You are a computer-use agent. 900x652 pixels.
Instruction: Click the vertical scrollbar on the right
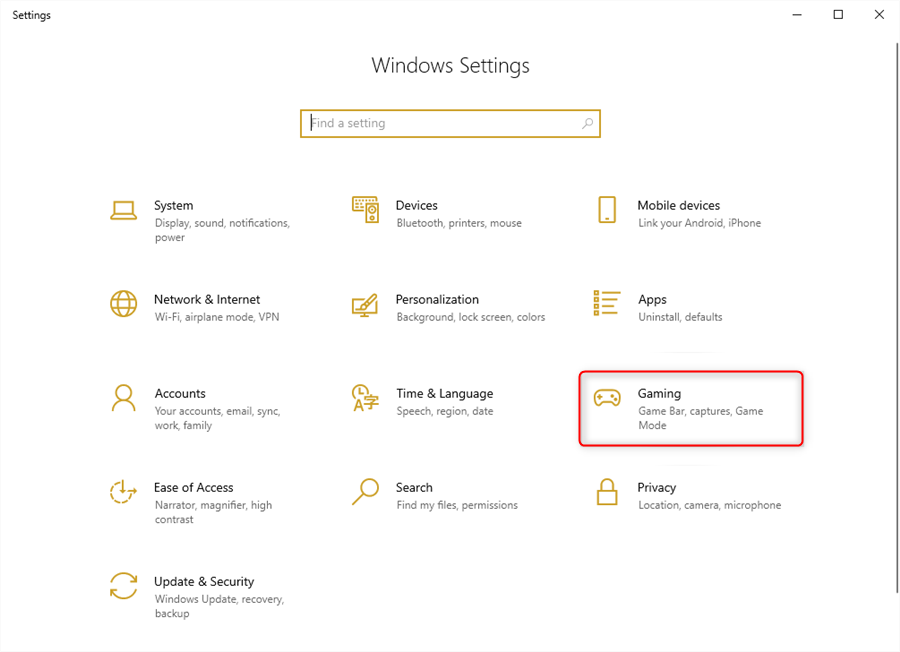(897, 317)
